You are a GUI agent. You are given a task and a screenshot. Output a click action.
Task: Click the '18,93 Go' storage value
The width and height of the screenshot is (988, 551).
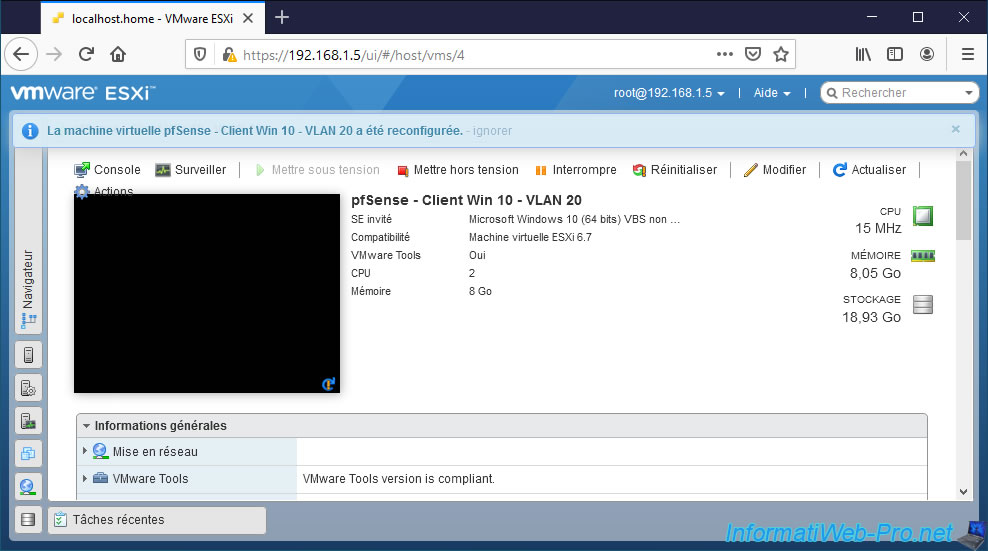coord(871,317)
